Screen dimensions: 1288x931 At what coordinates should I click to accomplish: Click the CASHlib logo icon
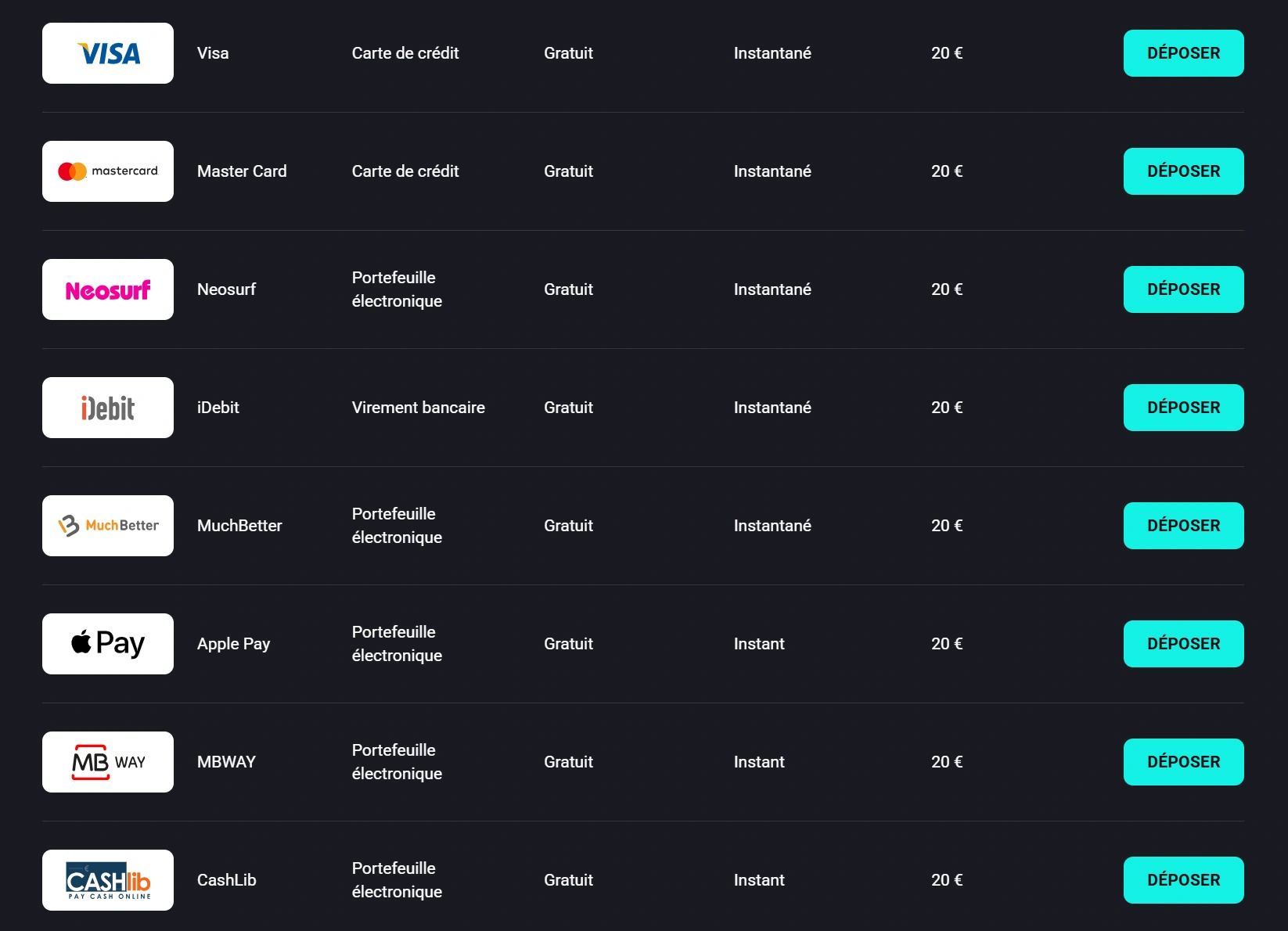point(108,880)
